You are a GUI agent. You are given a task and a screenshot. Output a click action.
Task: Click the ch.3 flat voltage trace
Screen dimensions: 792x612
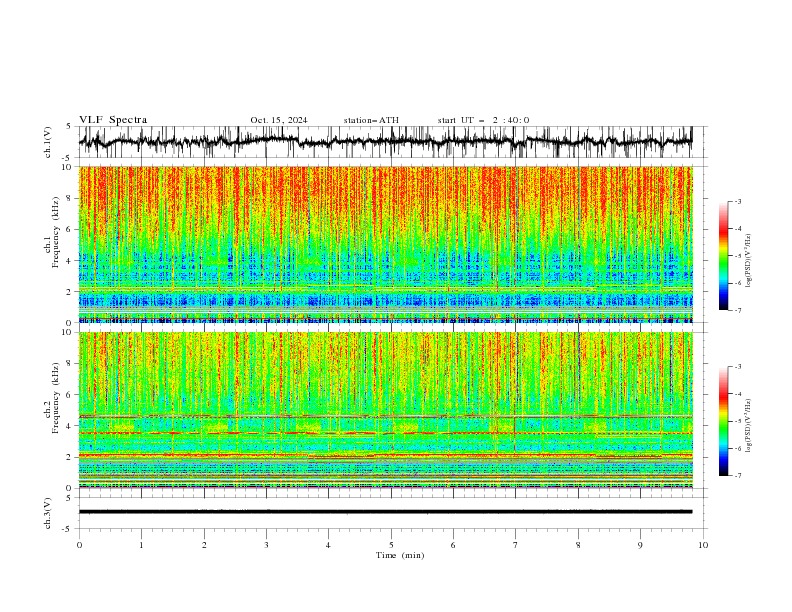click(385, 512)
